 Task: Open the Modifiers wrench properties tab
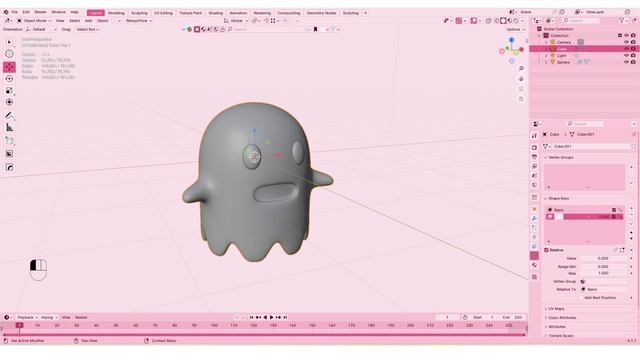click(x=534, y=218)
